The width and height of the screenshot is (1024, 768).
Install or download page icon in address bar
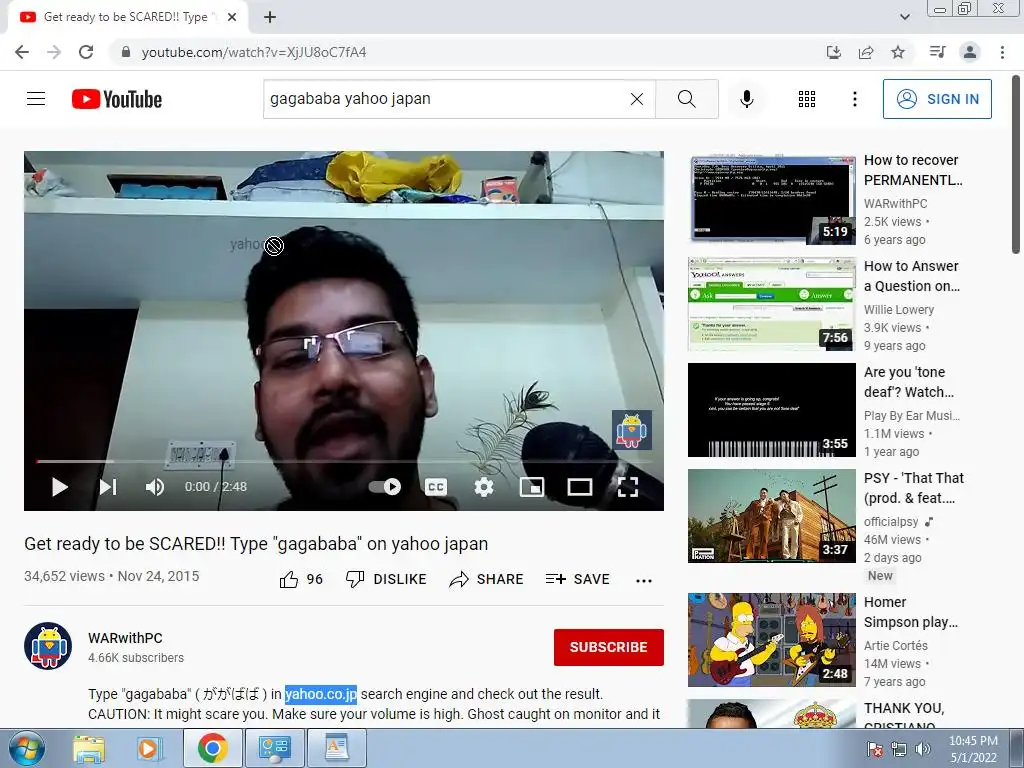point(834,52)
